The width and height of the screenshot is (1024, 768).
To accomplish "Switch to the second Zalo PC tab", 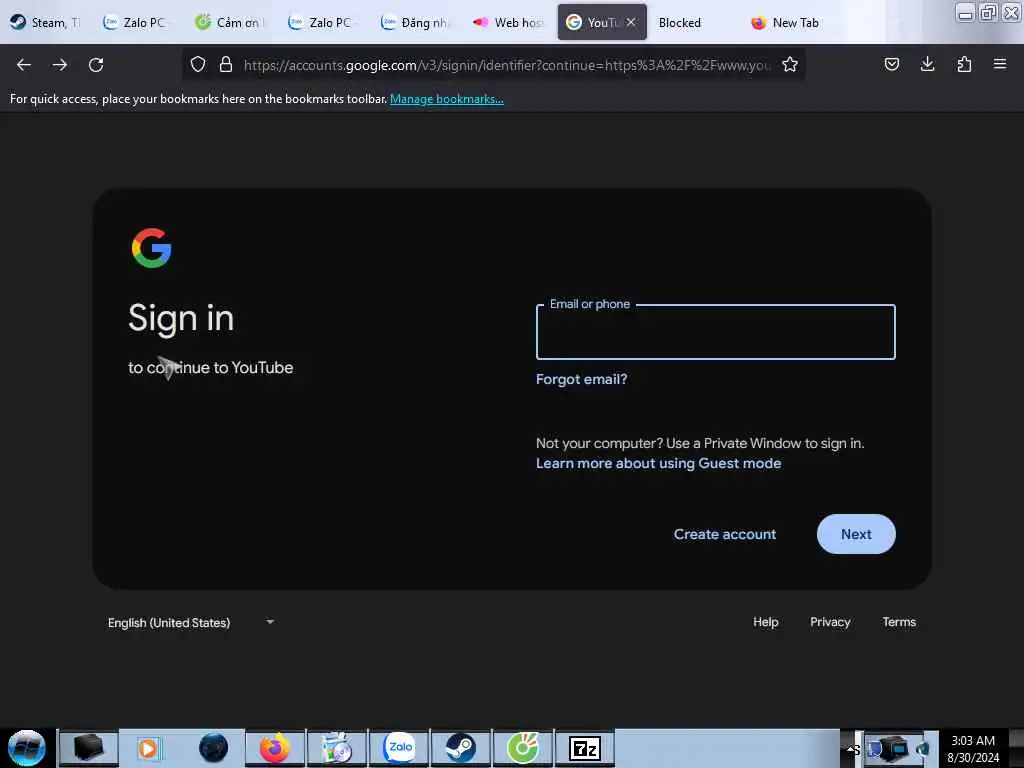I will coord(321,22).
